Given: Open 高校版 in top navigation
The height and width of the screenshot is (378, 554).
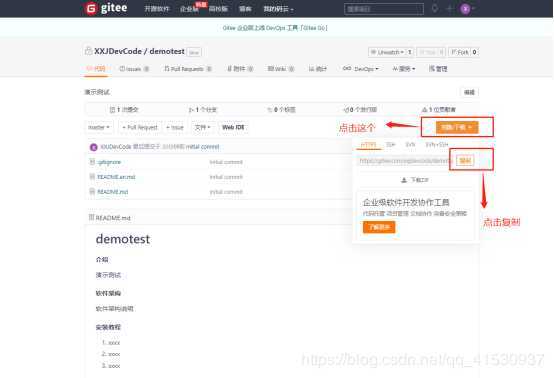Looking at the screenshot, I should (x=218, y=9).
